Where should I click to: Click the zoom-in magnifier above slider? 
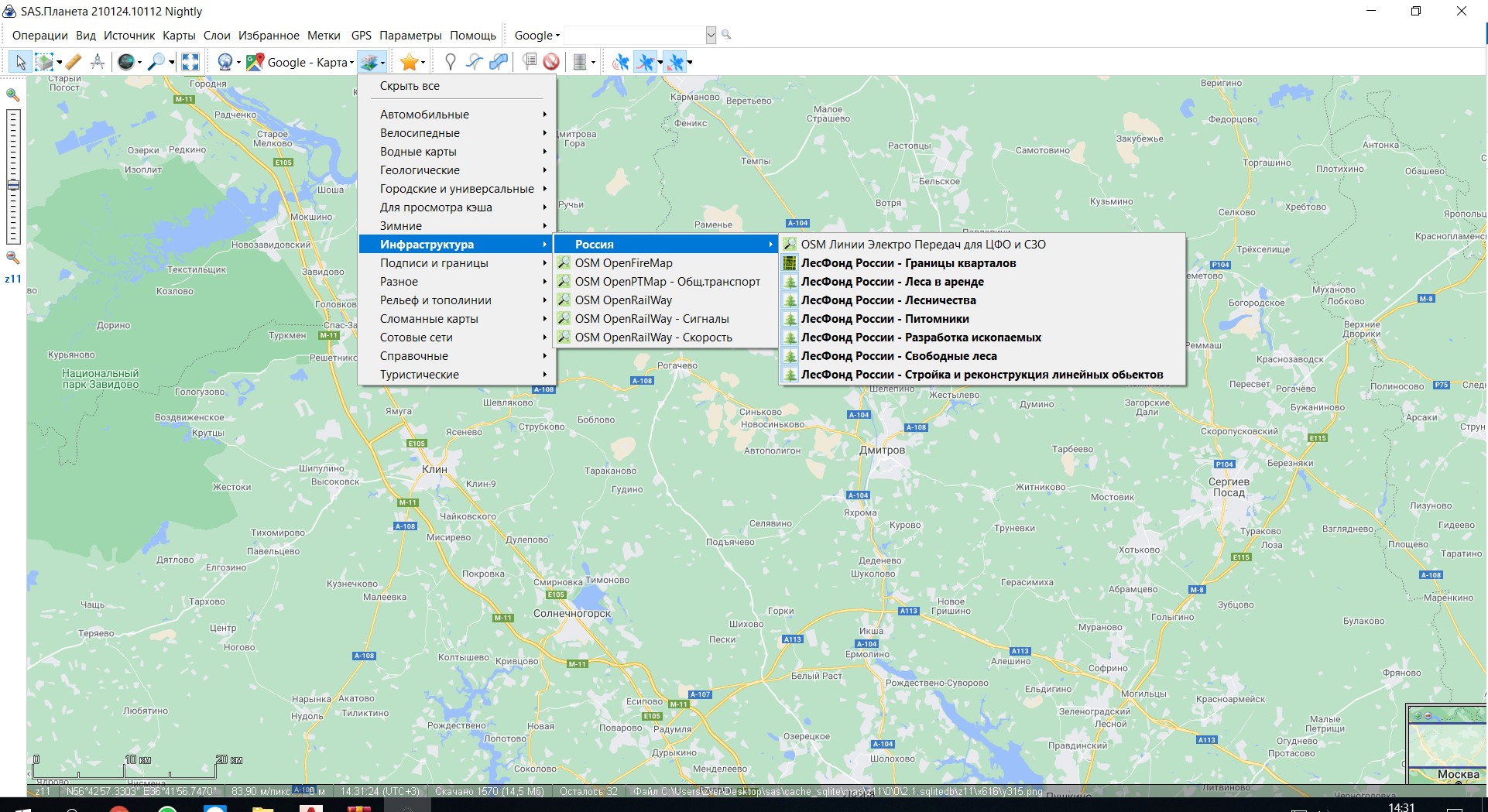12,95
